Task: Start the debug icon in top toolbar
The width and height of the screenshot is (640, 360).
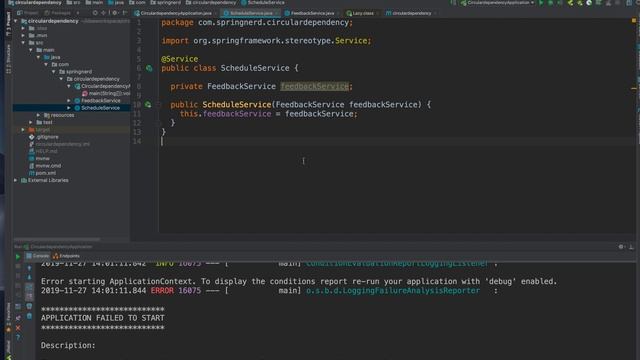Action: [x=550, y=3]
